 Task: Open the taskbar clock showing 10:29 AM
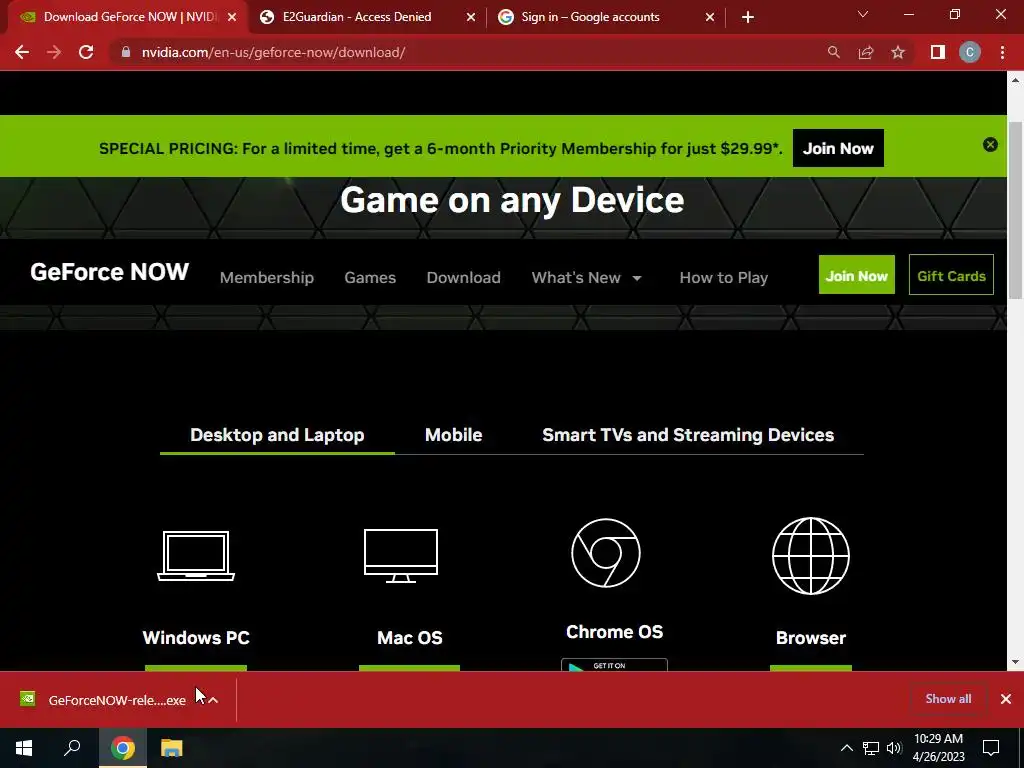pos(938,748)
